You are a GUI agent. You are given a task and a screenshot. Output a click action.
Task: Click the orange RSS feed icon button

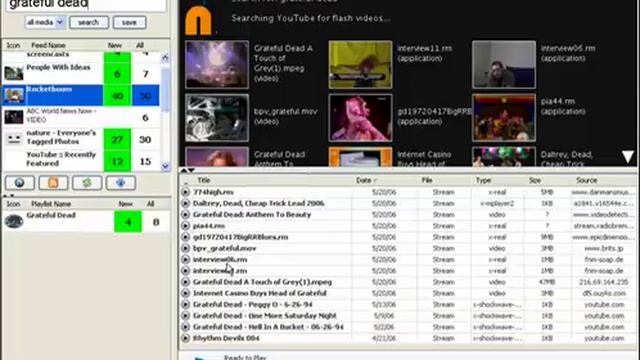(53, 183)
